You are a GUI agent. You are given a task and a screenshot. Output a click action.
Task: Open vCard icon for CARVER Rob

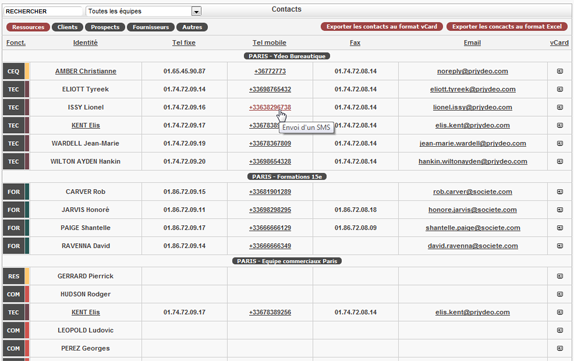pos(560,191)
